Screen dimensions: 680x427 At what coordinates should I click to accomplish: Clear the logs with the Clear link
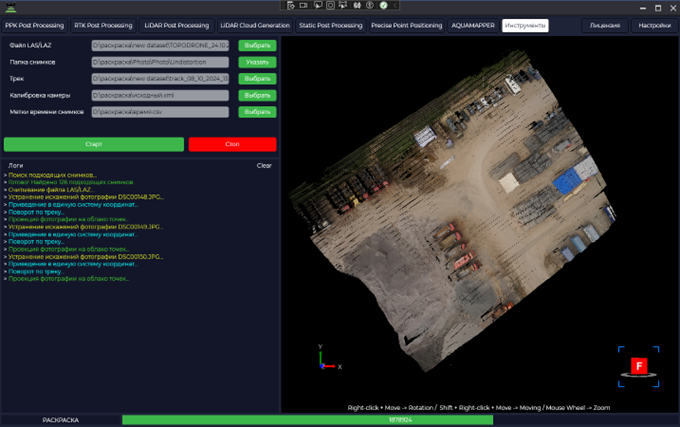point(264,166)
